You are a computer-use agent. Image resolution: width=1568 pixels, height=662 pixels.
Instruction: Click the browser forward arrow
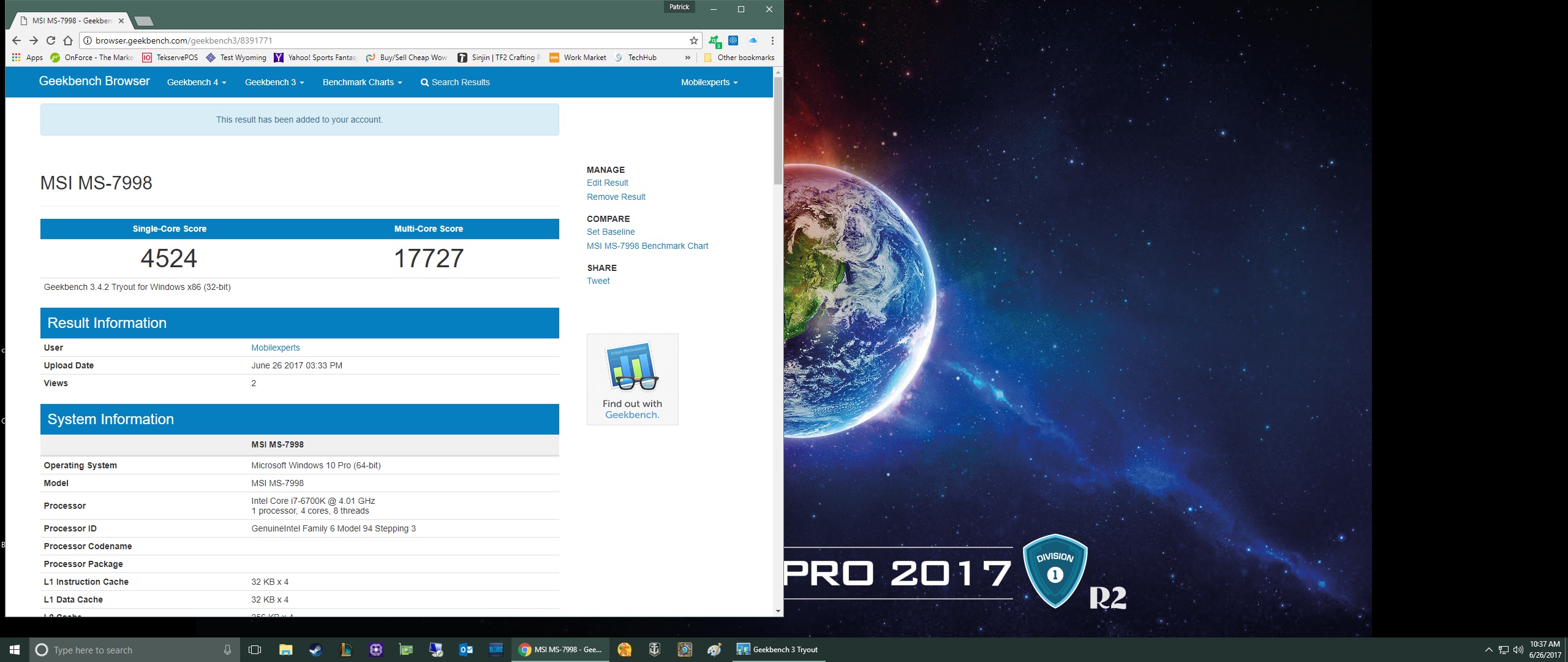coord(34,40)
